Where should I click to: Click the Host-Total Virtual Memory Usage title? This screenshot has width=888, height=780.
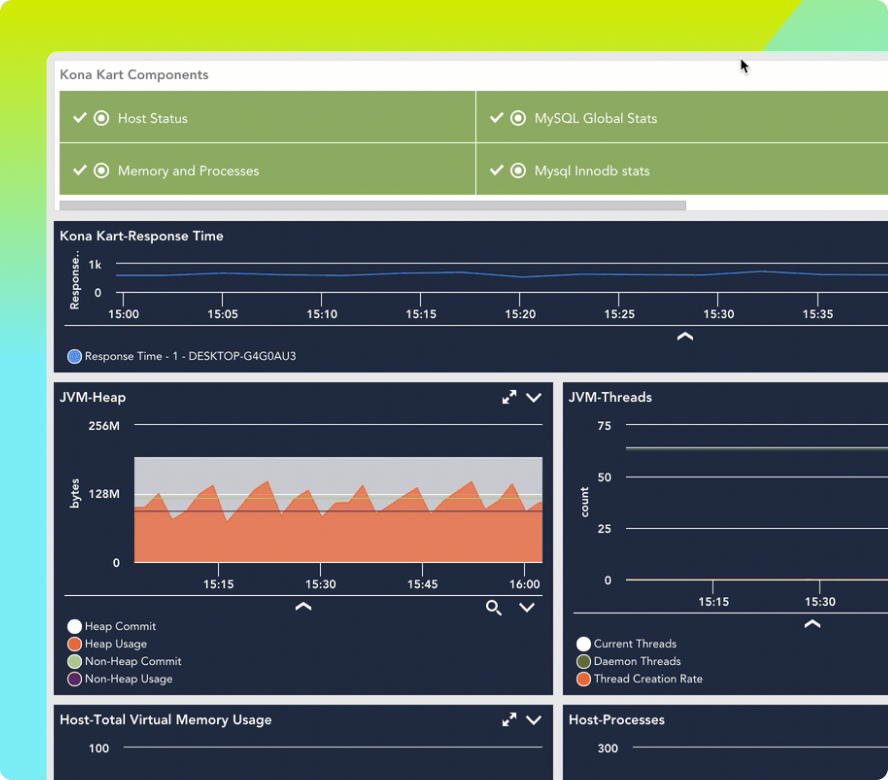point(165,720)
